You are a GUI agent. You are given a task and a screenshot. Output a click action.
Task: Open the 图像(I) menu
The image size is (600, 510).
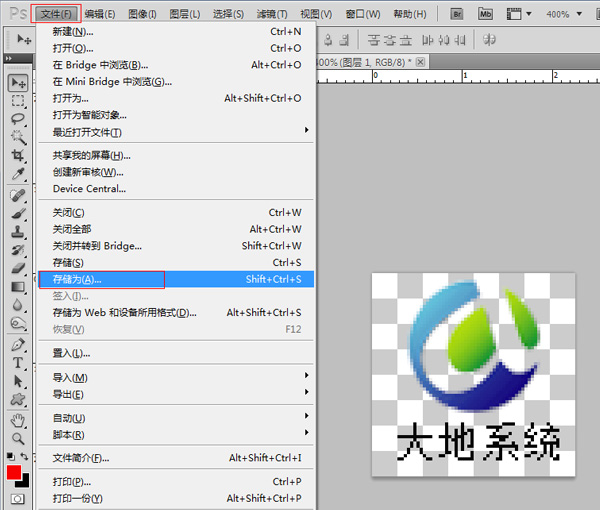point(143,14)
